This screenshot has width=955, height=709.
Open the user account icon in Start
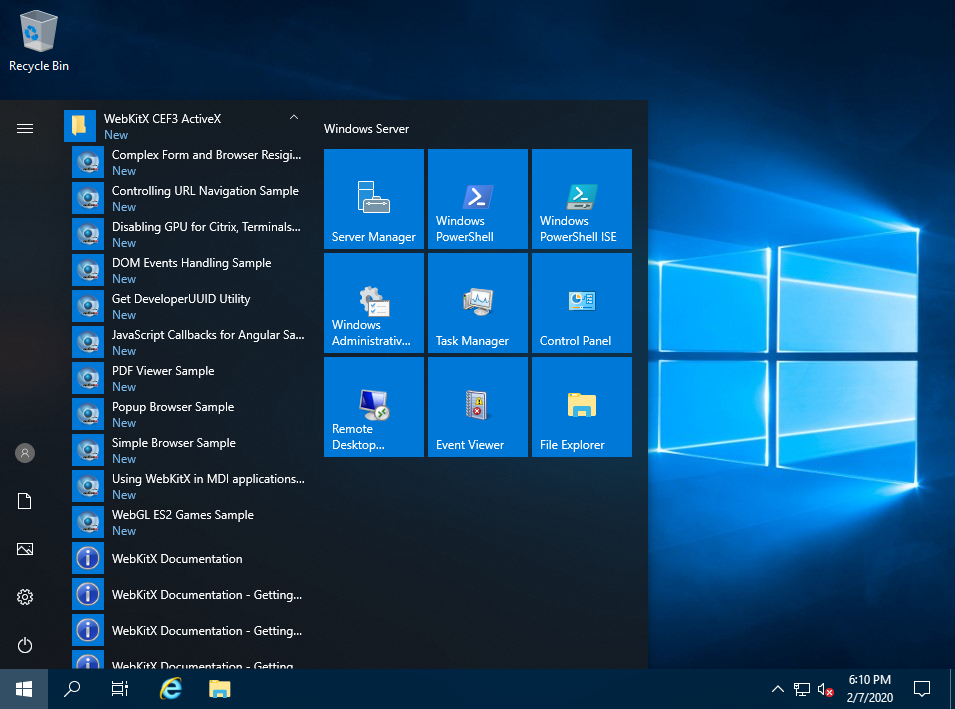click(25, 453)
